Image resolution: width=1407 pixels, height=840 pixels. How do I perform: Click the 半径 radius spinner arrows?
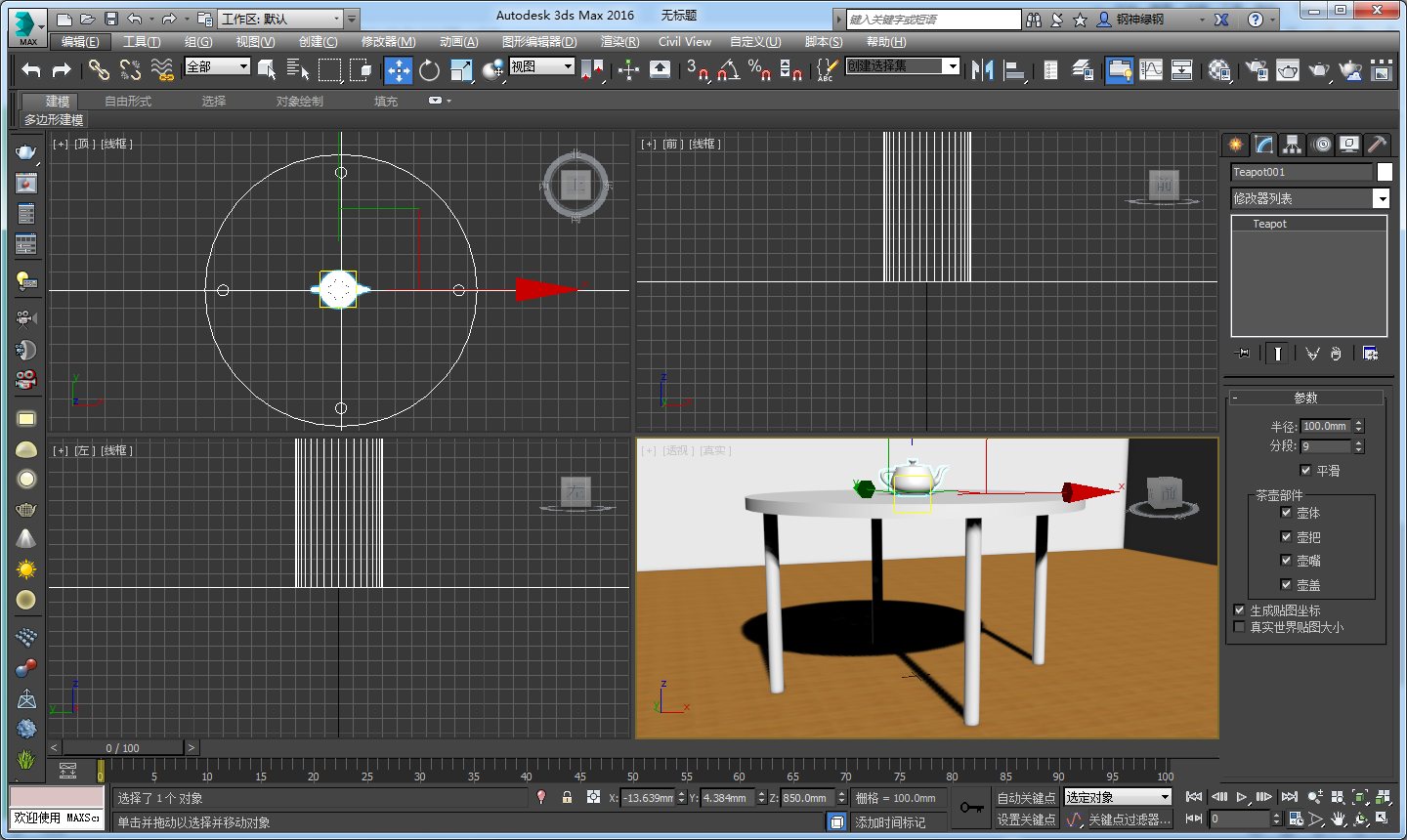tap(1358, 426)
